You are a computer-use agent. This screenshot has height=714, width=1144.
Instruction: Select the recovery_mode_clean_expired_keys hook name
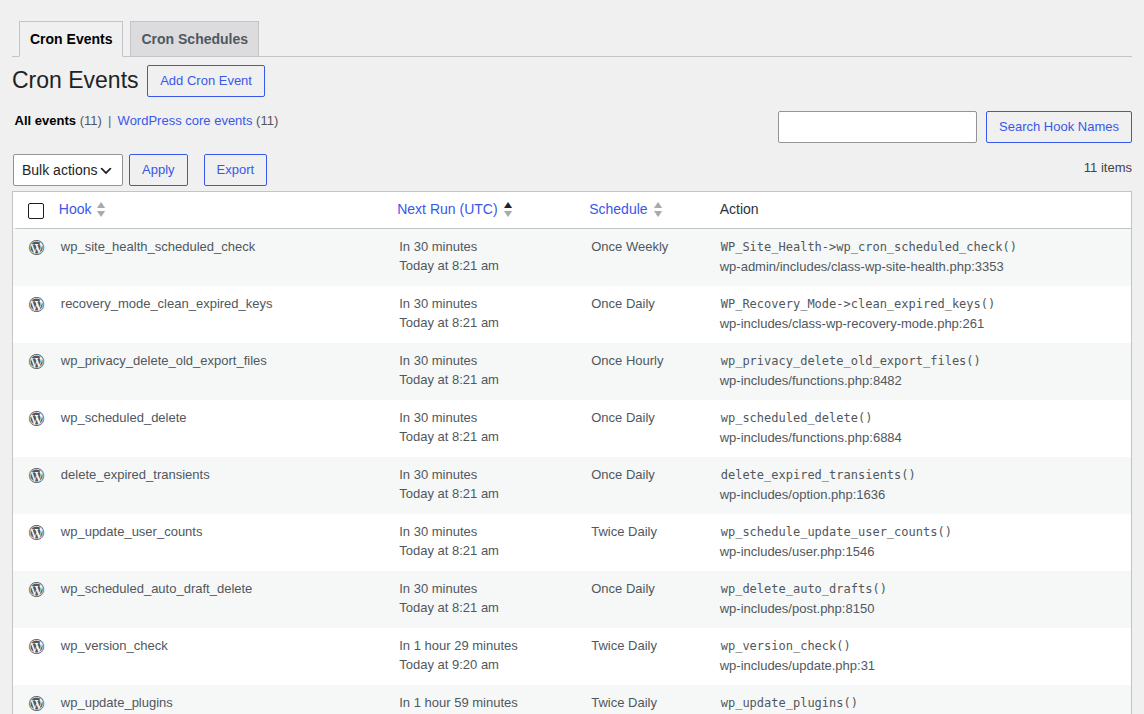166,303
